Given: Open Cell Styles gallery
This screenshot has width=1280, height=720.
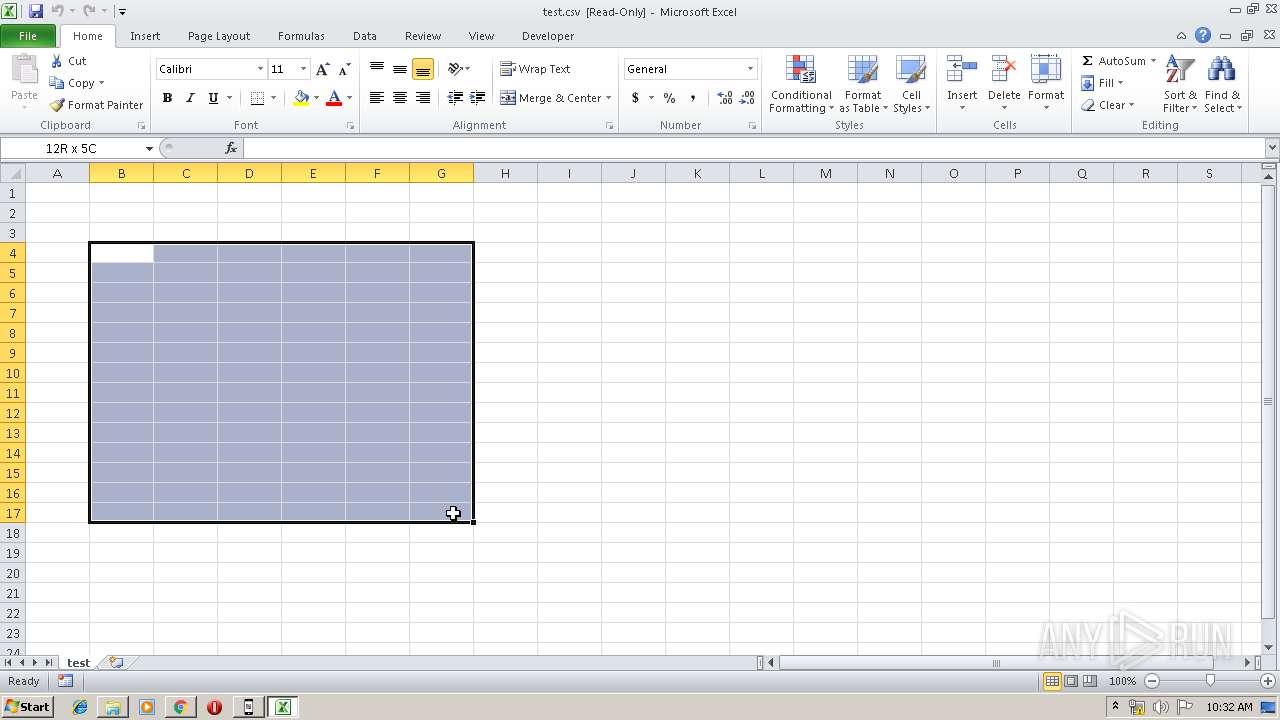Looking at the screenshot, I should [910, 84].
